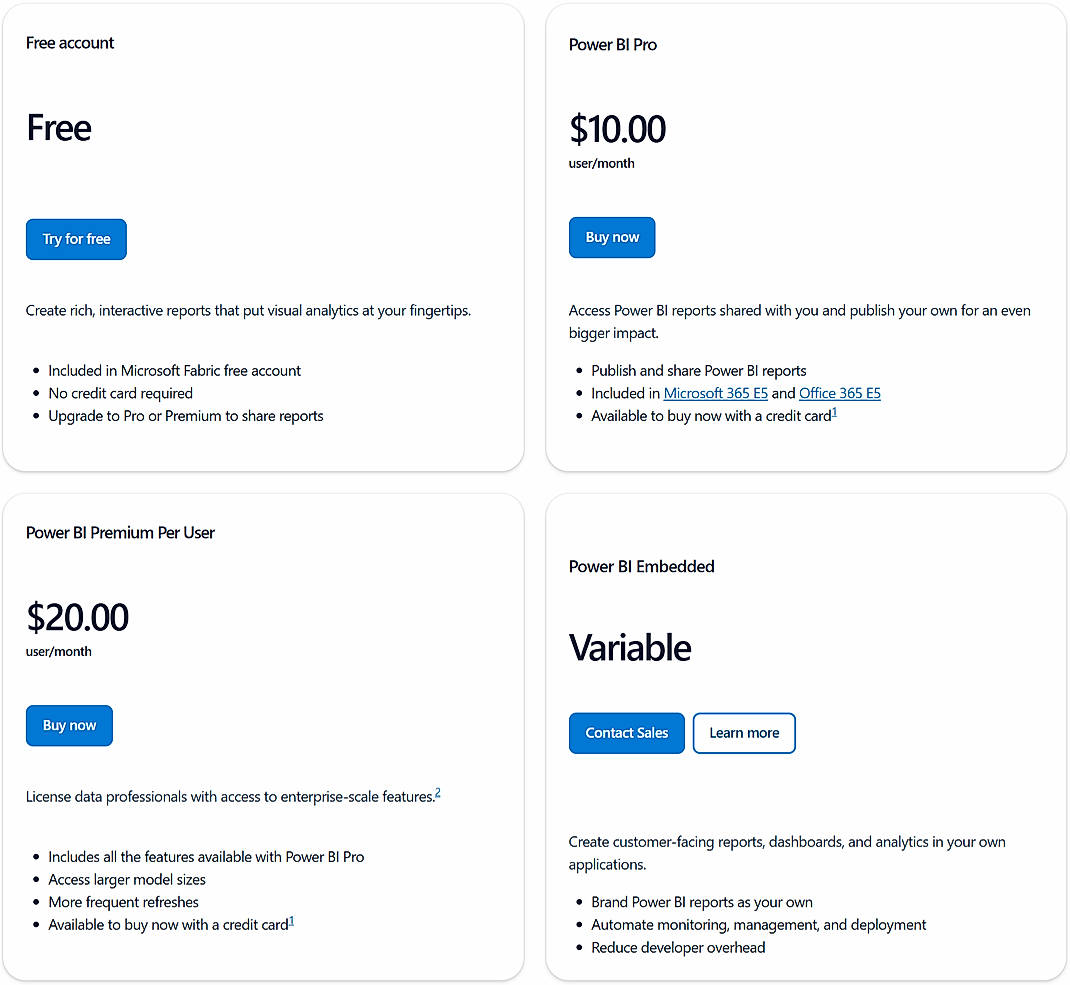Click the $20.00 price text
Screen dimensions: 1070x985
[77, 618]
